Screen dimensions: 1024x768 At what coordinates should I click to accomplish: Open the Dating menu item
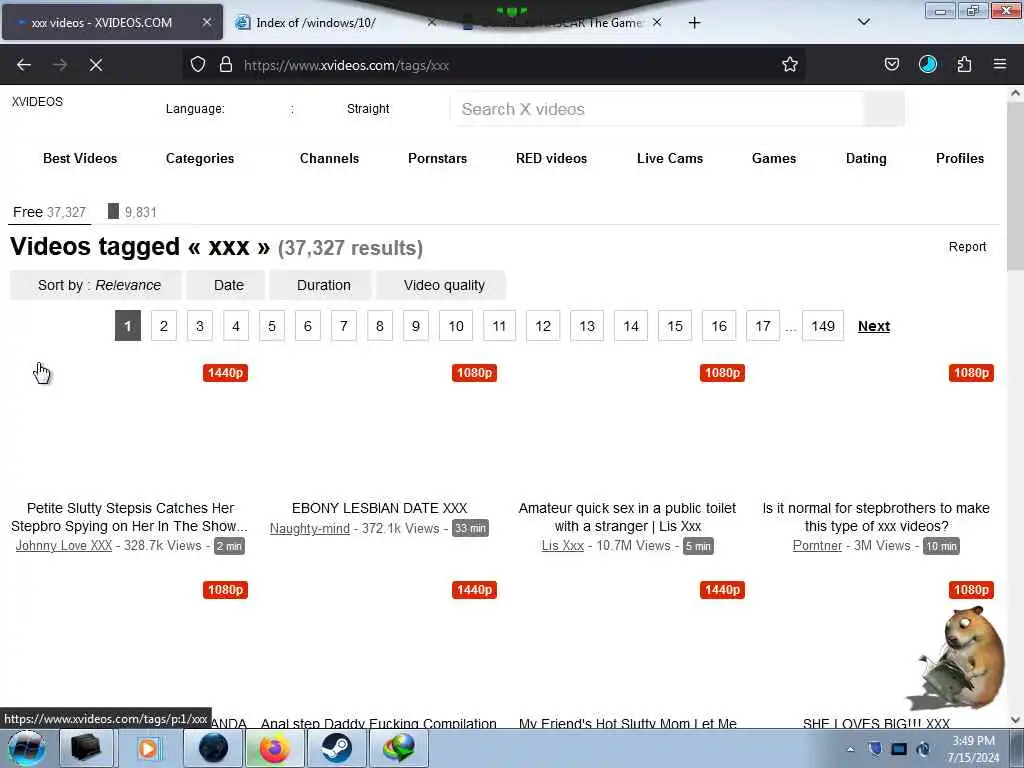pyautogui.click(x=866, y=158)
